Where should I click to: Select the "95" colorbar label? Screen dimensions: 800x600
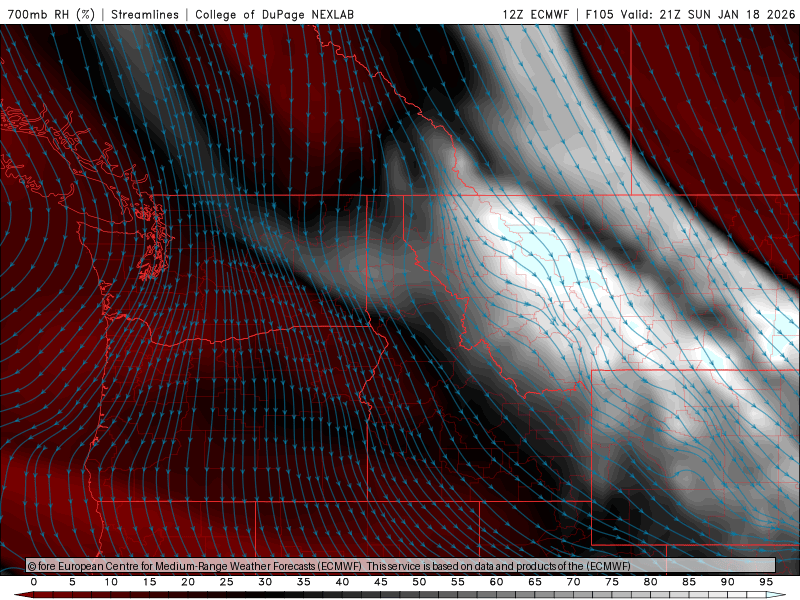pos(766,582)
